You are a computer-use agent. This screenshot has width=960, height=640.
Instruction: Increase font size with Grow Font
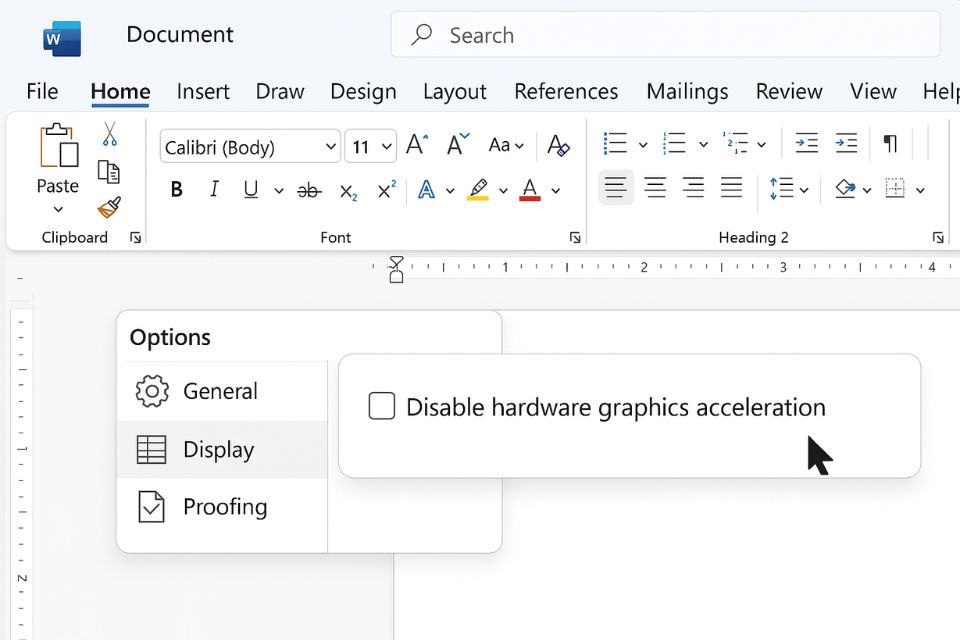tap(417, 145)
